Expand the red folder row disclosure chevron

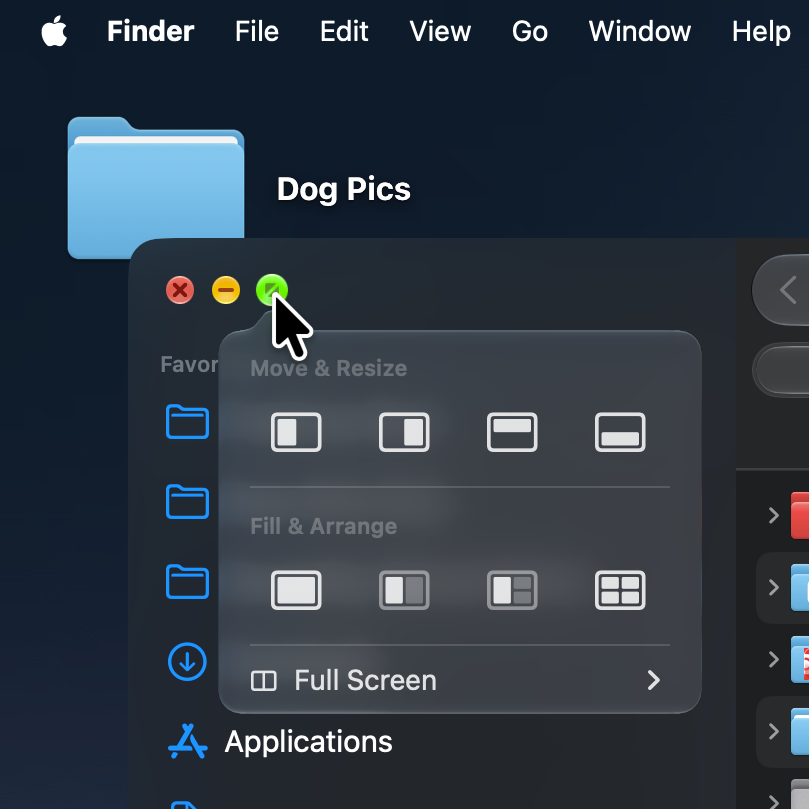click(773, 515)
